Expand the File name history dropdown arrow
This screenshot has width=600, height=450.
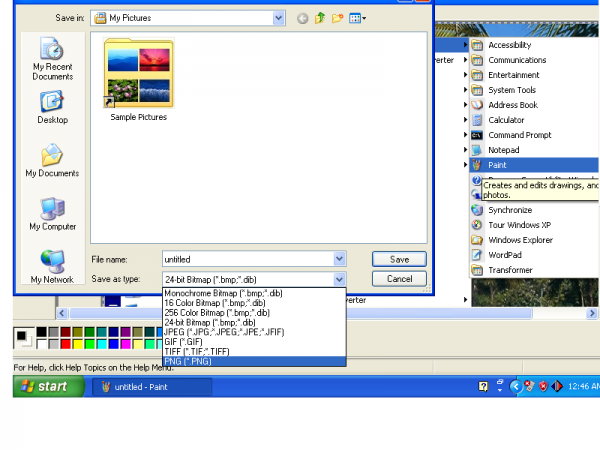[x=339, y=259]
